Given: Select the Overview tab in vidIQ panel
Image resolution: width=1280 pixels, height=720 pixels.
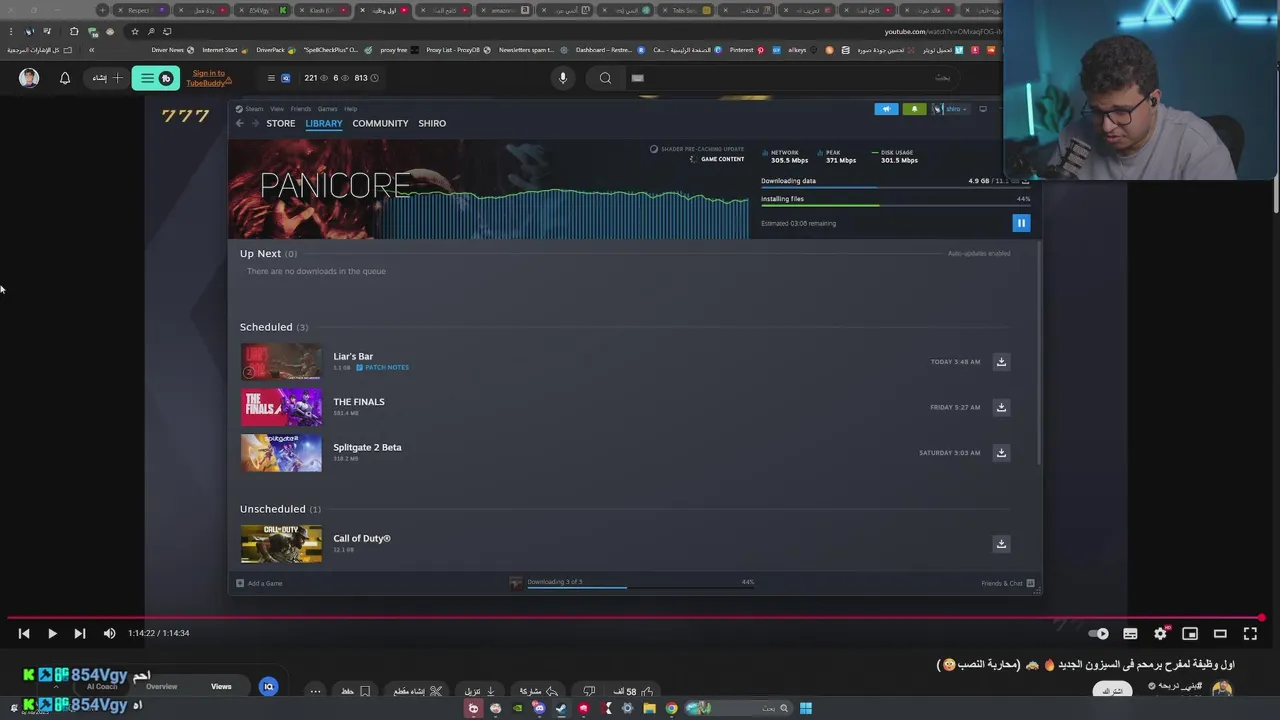Looking at the screenshot, I should 161,686.
